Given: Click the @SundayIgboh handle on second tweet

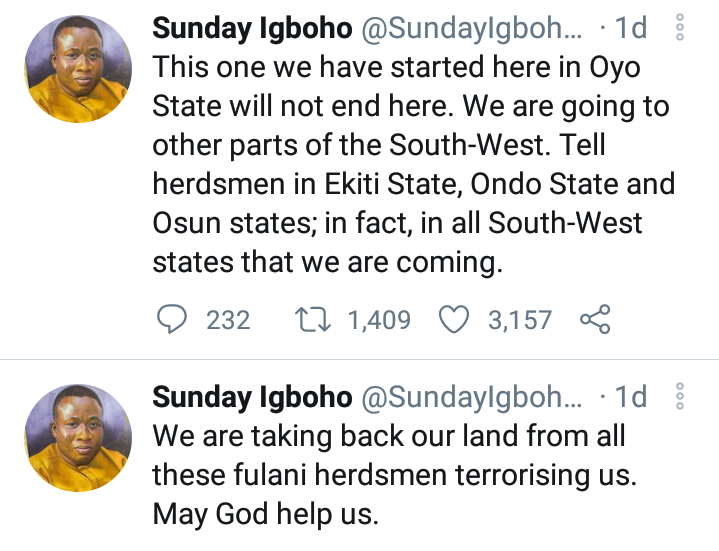Looking at the screenshot, I should tap(472, 397).
